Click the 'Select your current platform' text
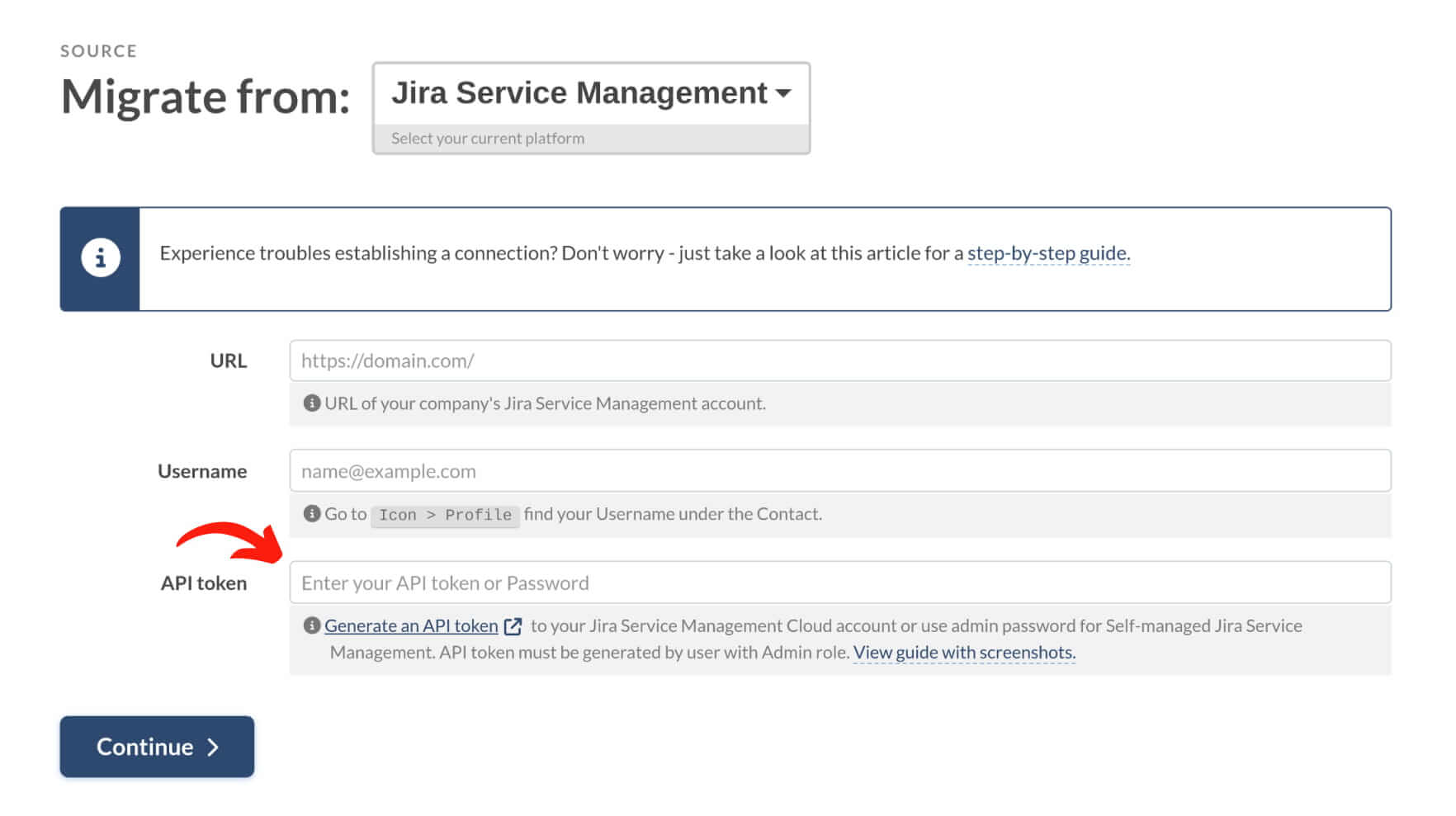The height and width of the screenshot is (816, 1456). 488,139
